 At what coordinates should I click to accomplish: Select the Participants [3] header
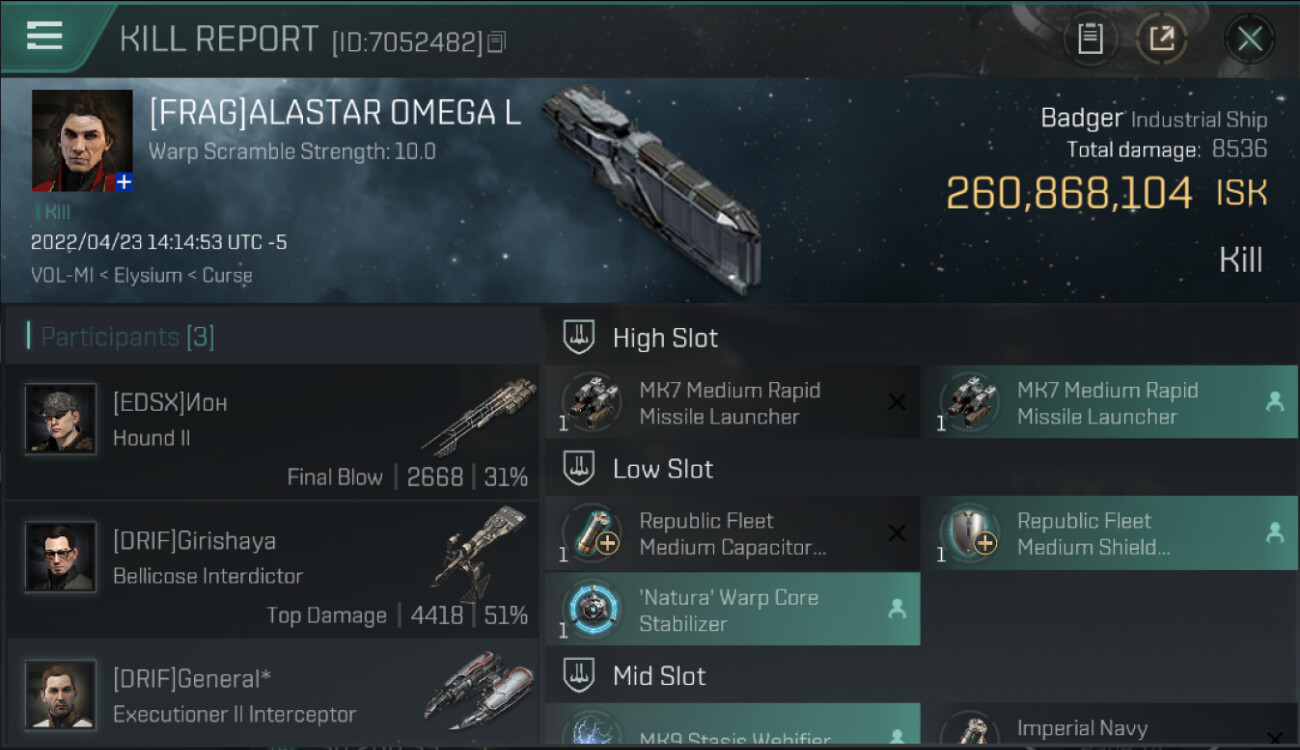127,337
